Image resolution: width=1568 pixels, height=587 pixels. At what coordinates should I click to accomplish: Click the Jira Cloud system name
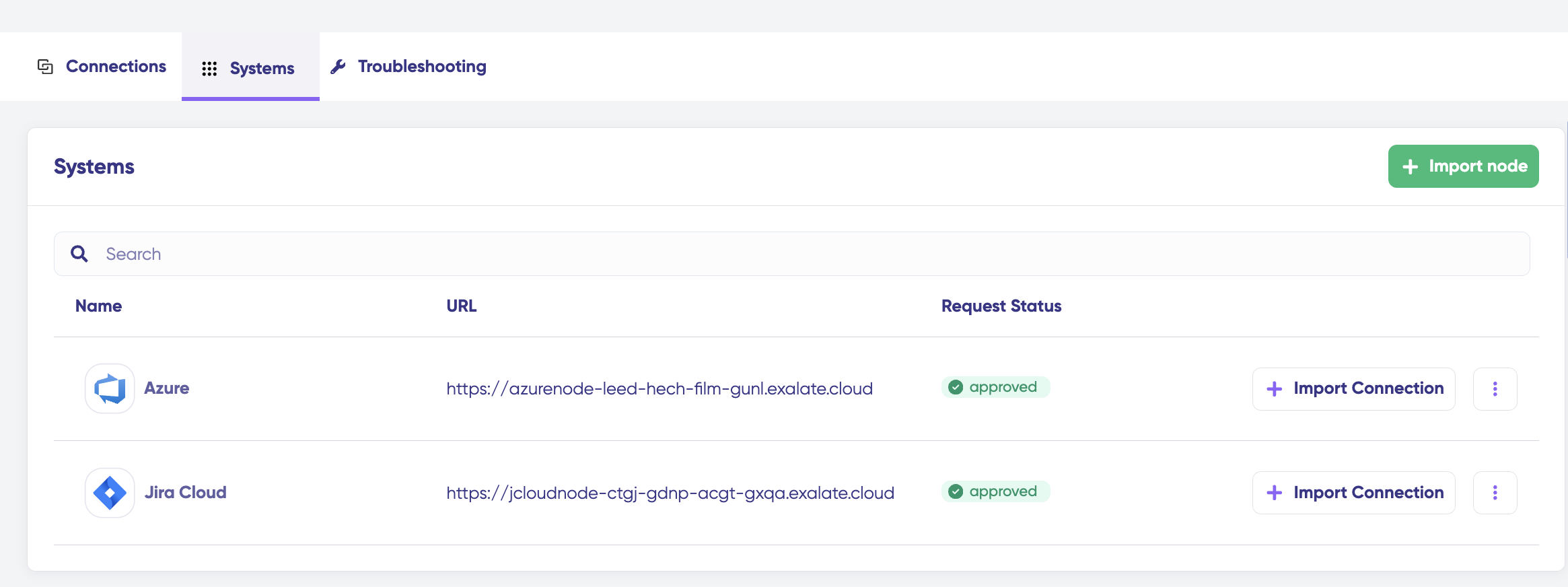point(185,493)
